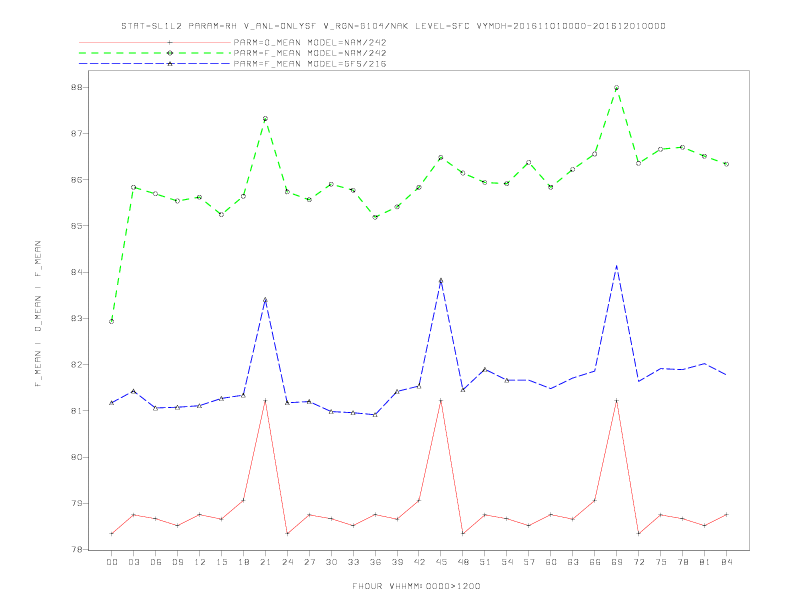792x612 pixels.
Task: Click x-axis tick label 63
Action: tap(573, 562)
